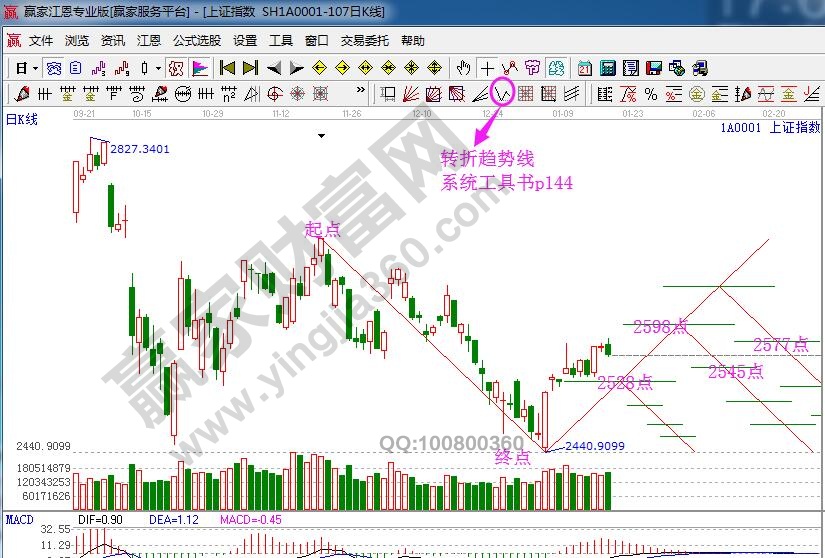Toggle the crosshair cursor button
825x558 pixels.
pos(487,68)
